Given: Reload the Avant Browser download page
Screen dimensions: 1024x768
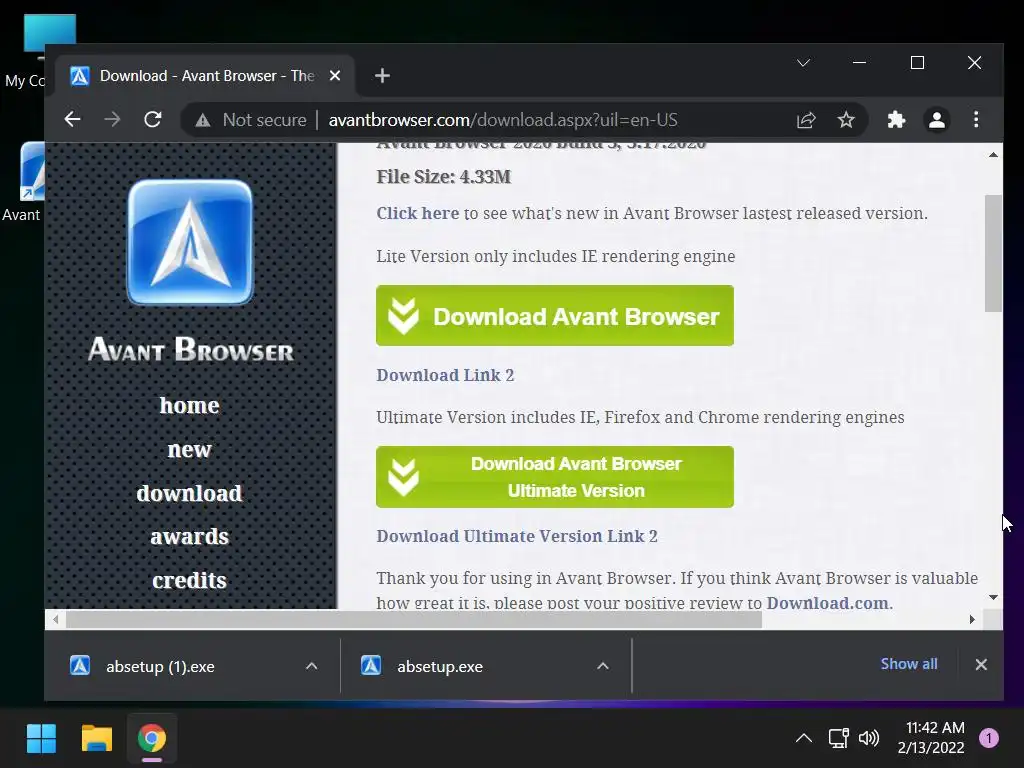Looking at the screenshot, I should coord(153,120).
